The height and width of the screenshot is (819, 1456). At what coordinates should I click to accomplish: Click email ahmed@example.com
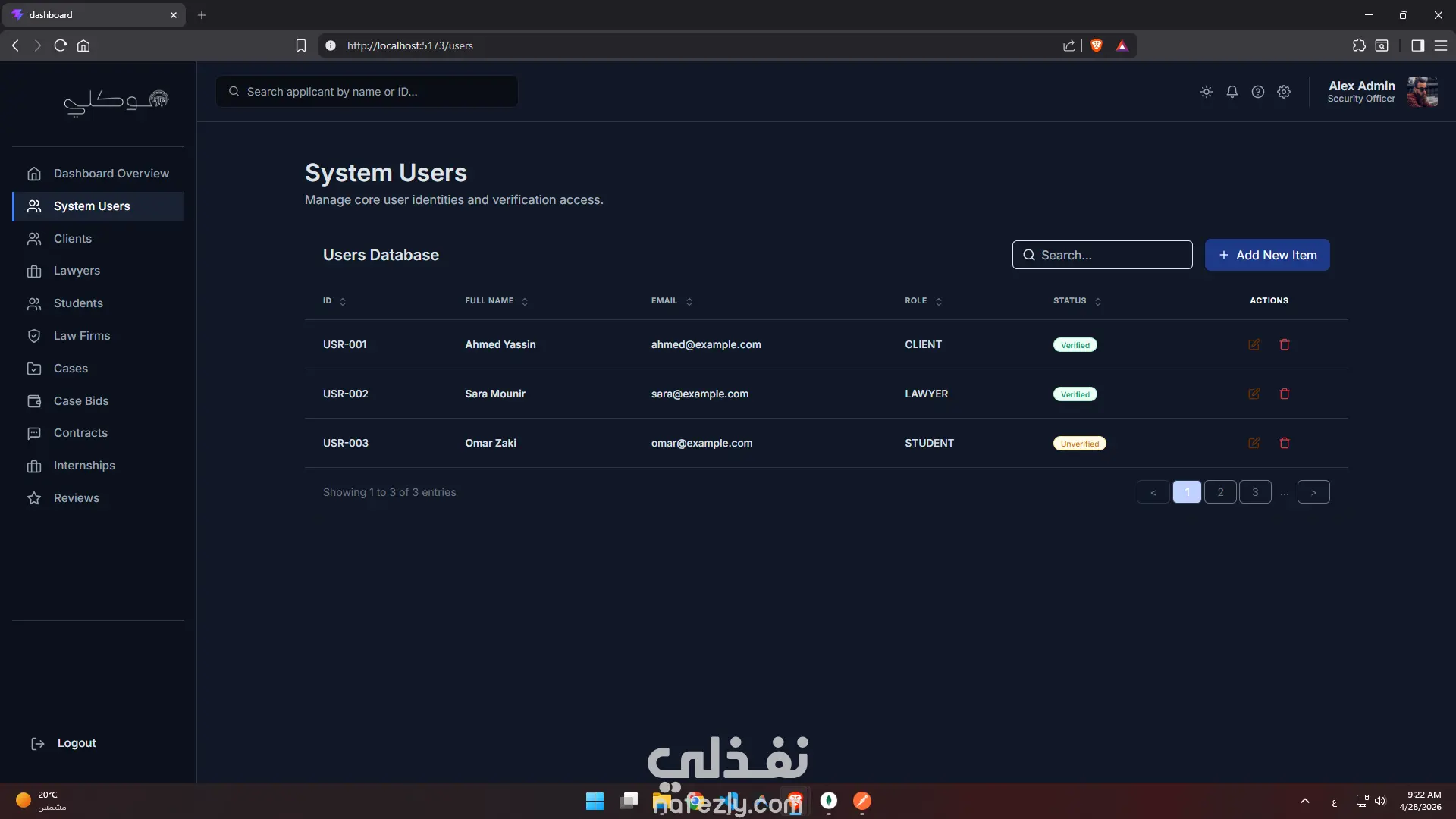[x=706, y=344]
